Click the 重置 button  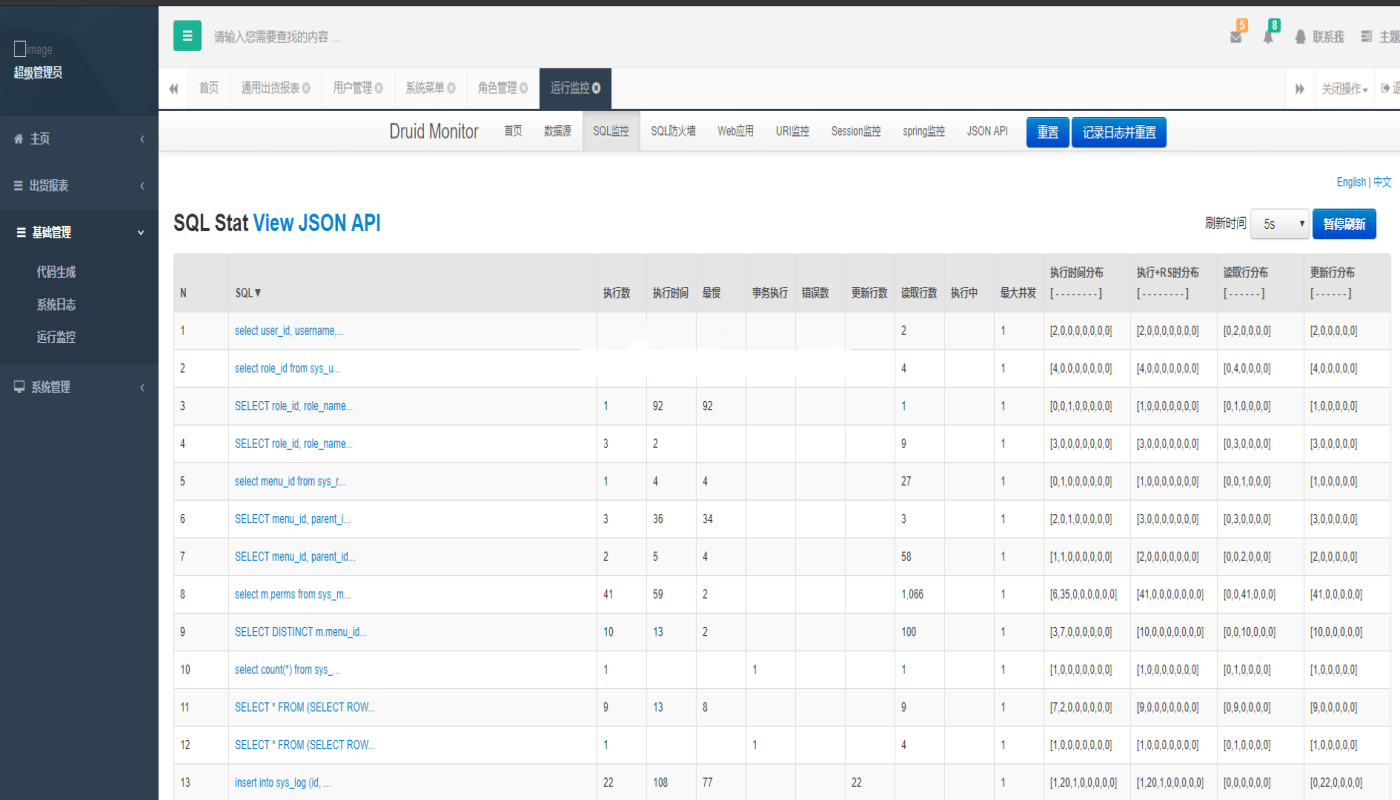pyautogui.click(x=1048, y=132)
